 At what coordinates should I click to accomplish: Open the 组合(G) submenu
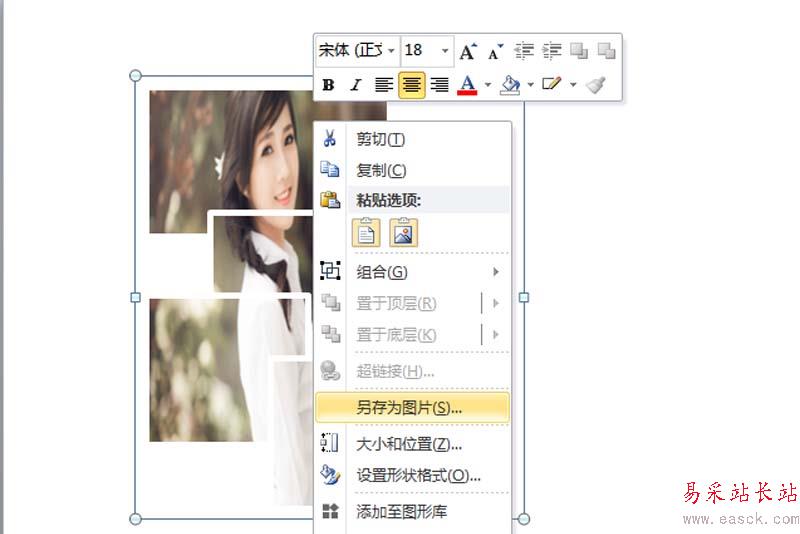(413, 272)
